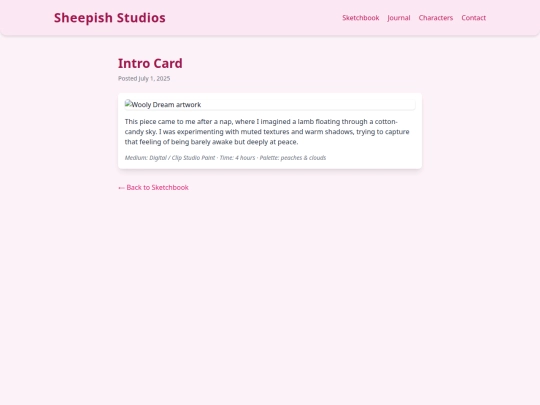The height and width of the screenshot is (405, 540).
Task: Open the Sketchbook nav link
Action: point(361,18)
